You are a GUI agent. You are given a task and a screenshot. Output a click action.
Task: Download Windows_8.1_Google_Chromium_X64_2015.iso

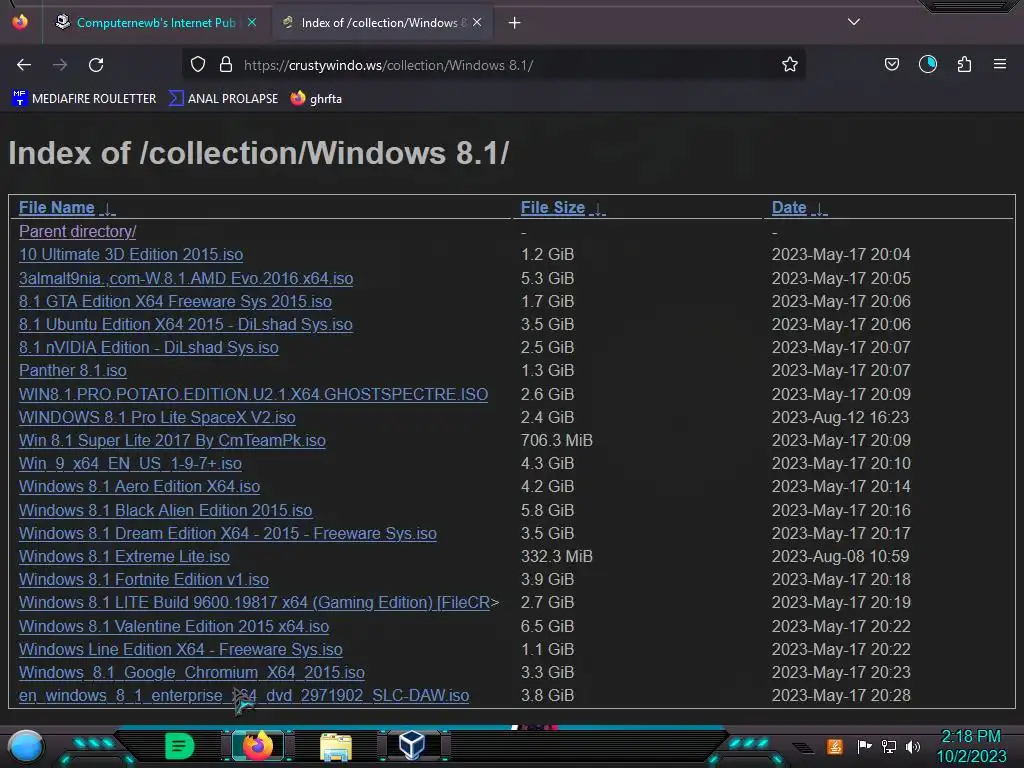click(191, 673)
